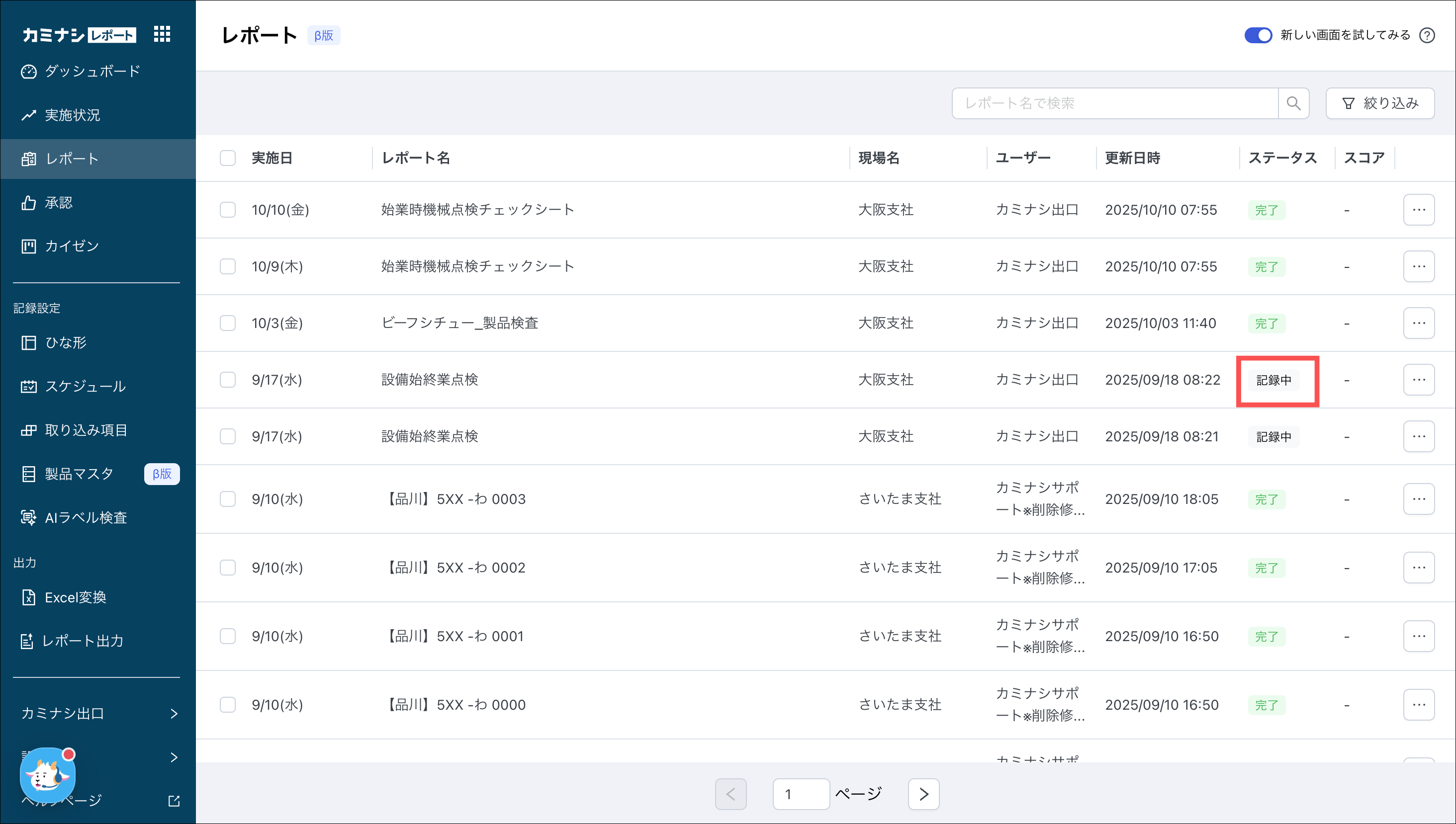Viewport: 1456px width, 824px height.
Task: Open the more options menu for 10/10(金) row
Action: point(1419,210)
